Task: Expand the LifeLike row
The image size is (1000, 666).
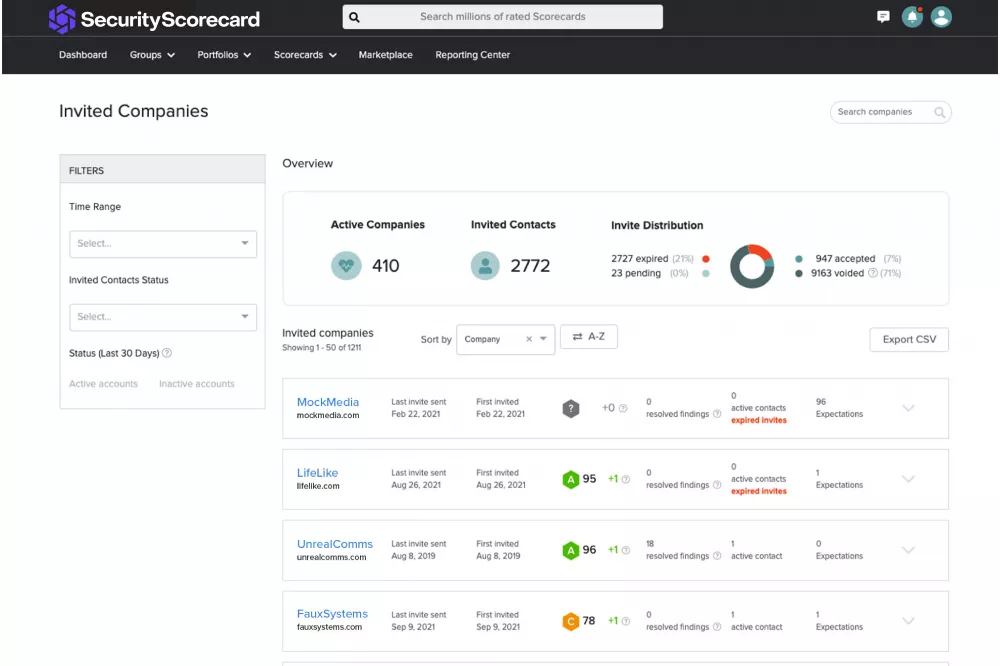Action: [x=908, y=479]
